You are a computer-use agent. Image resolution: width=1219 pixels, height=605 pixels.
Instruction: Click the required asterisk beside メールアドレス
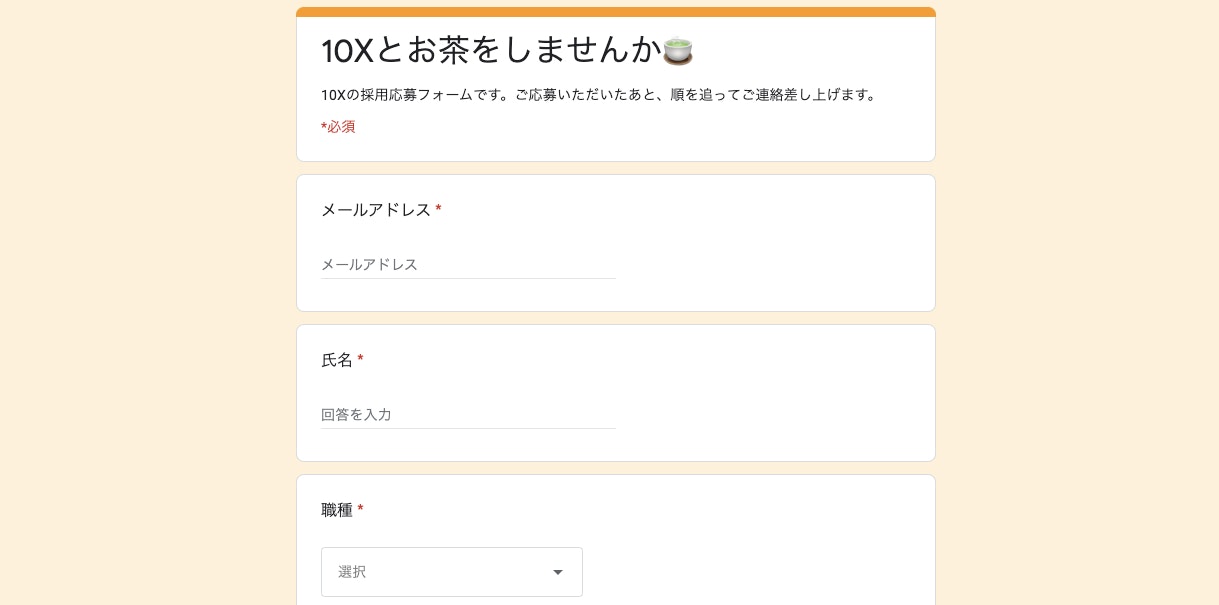[x=438, y=209]
